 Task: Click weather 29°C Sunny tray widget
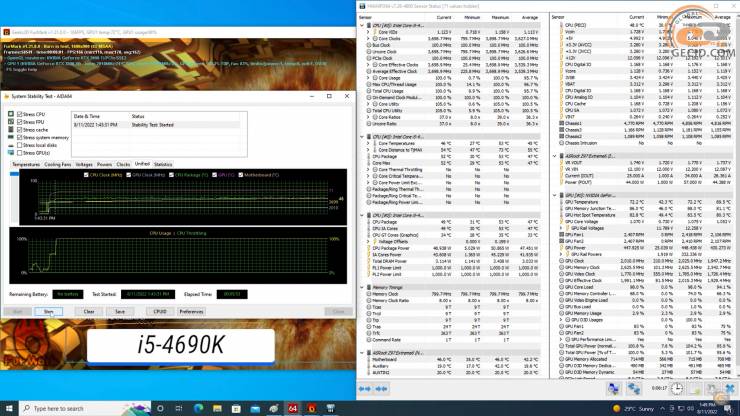[633, 408]
